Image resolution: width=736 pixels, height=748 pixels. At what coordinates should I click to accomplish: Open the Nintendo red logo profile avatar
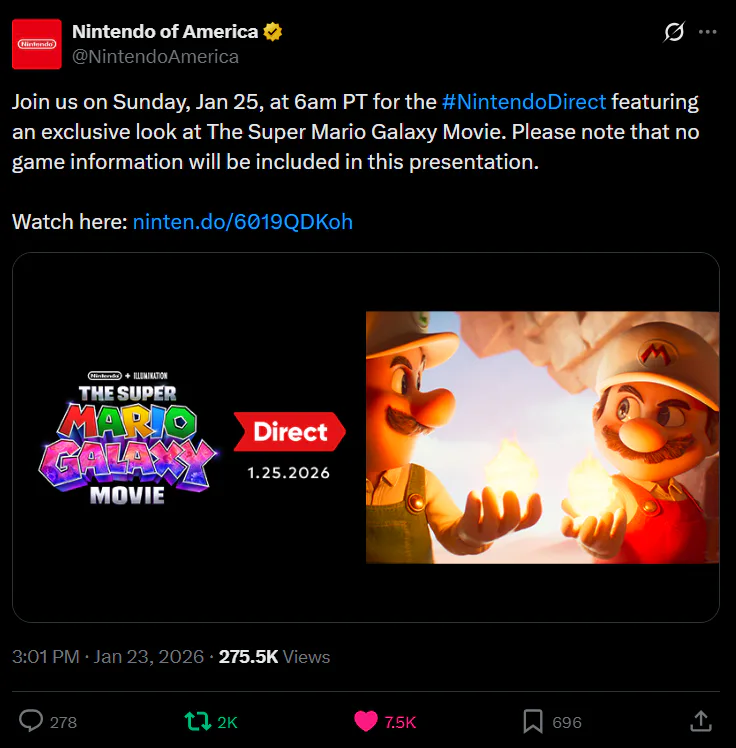point(37,44)
